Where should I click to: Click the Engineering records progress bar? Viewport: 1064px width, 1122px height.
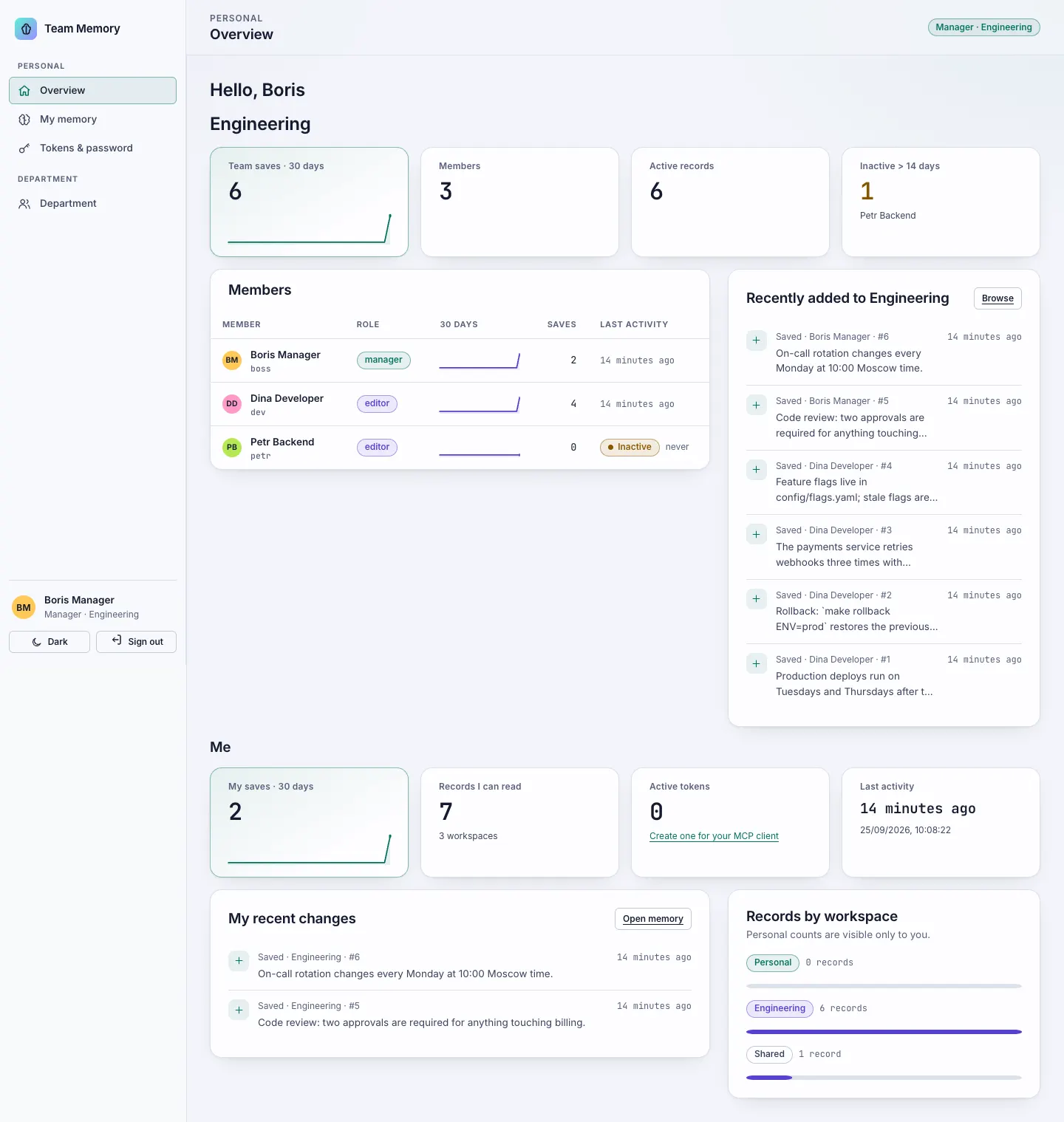pyautogui.click(x=884, y=1032)
